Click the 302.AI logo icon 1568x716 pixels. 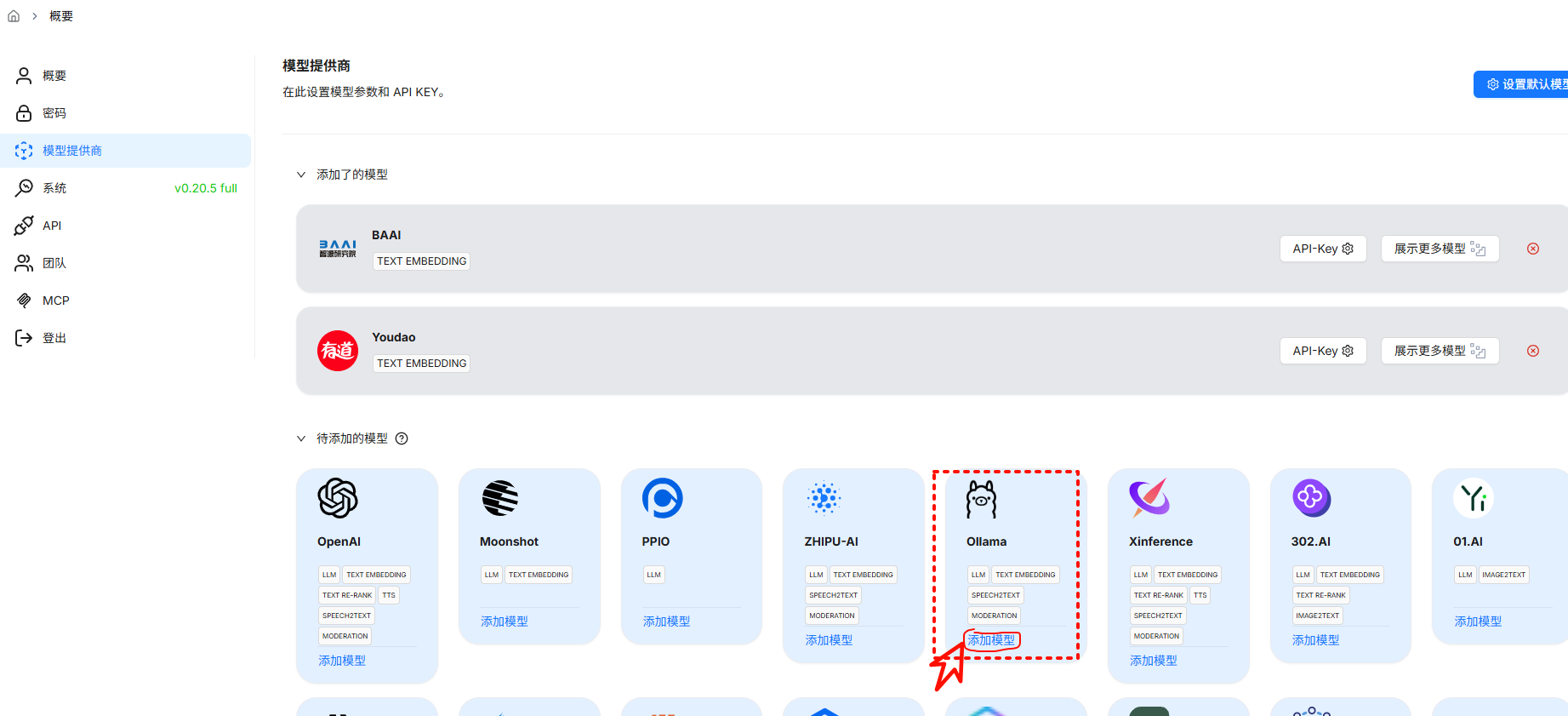pyautogui.click(x=1311, y=498)
